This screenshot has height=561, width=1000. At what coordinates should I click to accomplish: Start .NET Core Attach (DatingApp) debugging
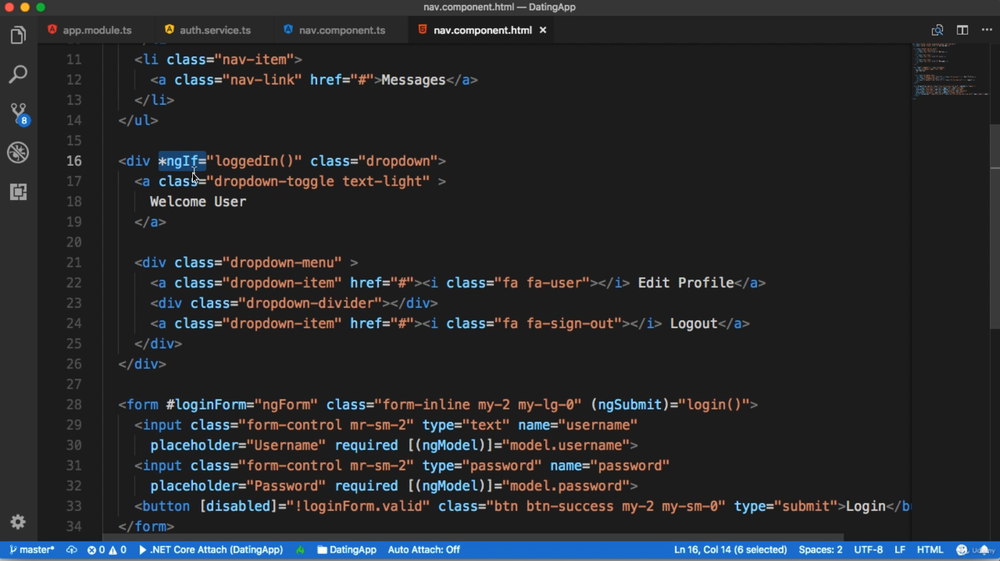pyautogui.click(x=210, y=550)
